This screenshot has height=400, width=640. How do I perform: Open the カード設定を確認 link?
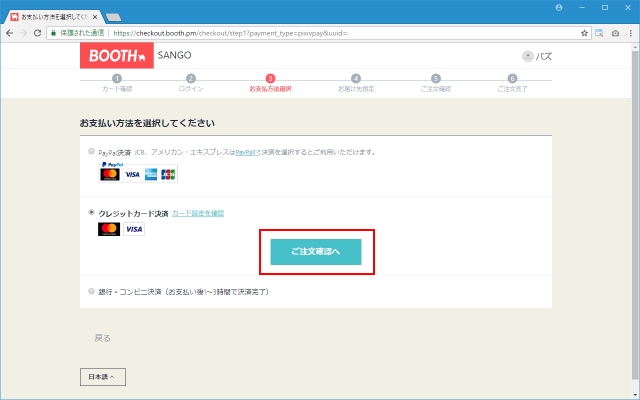(x=198, y=213)
